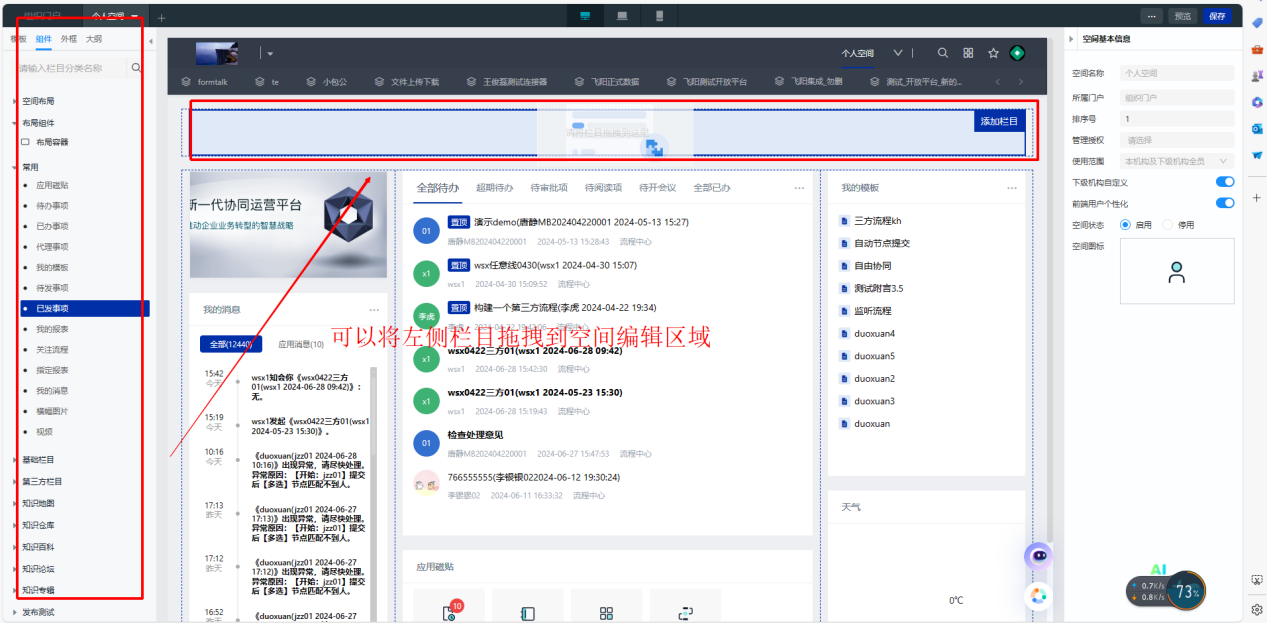This screenshot has height=623, width=1267.
Task: Add a new space tab with plus icon
Action: (162, 17)
